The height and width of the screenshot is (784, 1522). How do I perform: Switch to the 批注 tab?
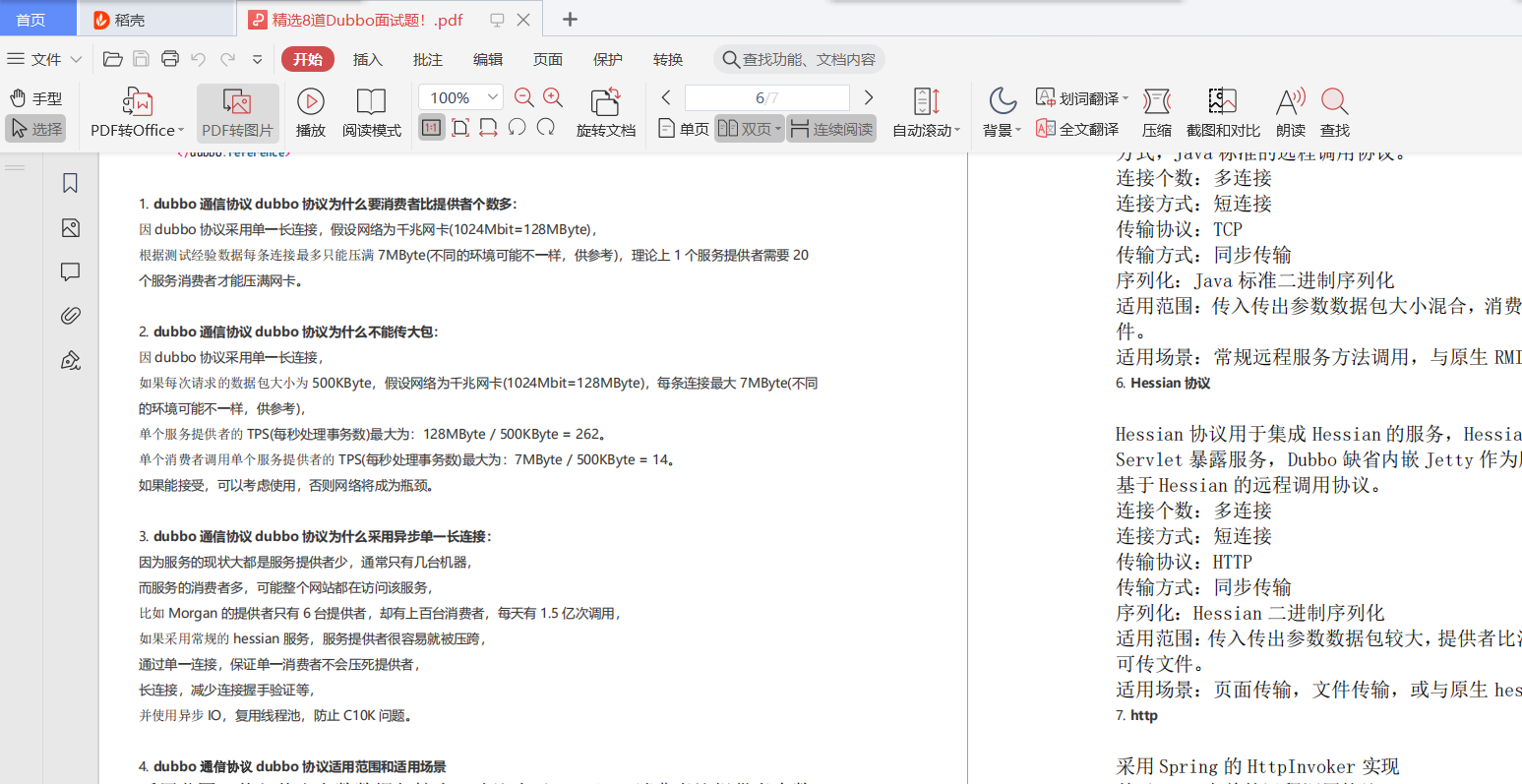coord(428,59)
